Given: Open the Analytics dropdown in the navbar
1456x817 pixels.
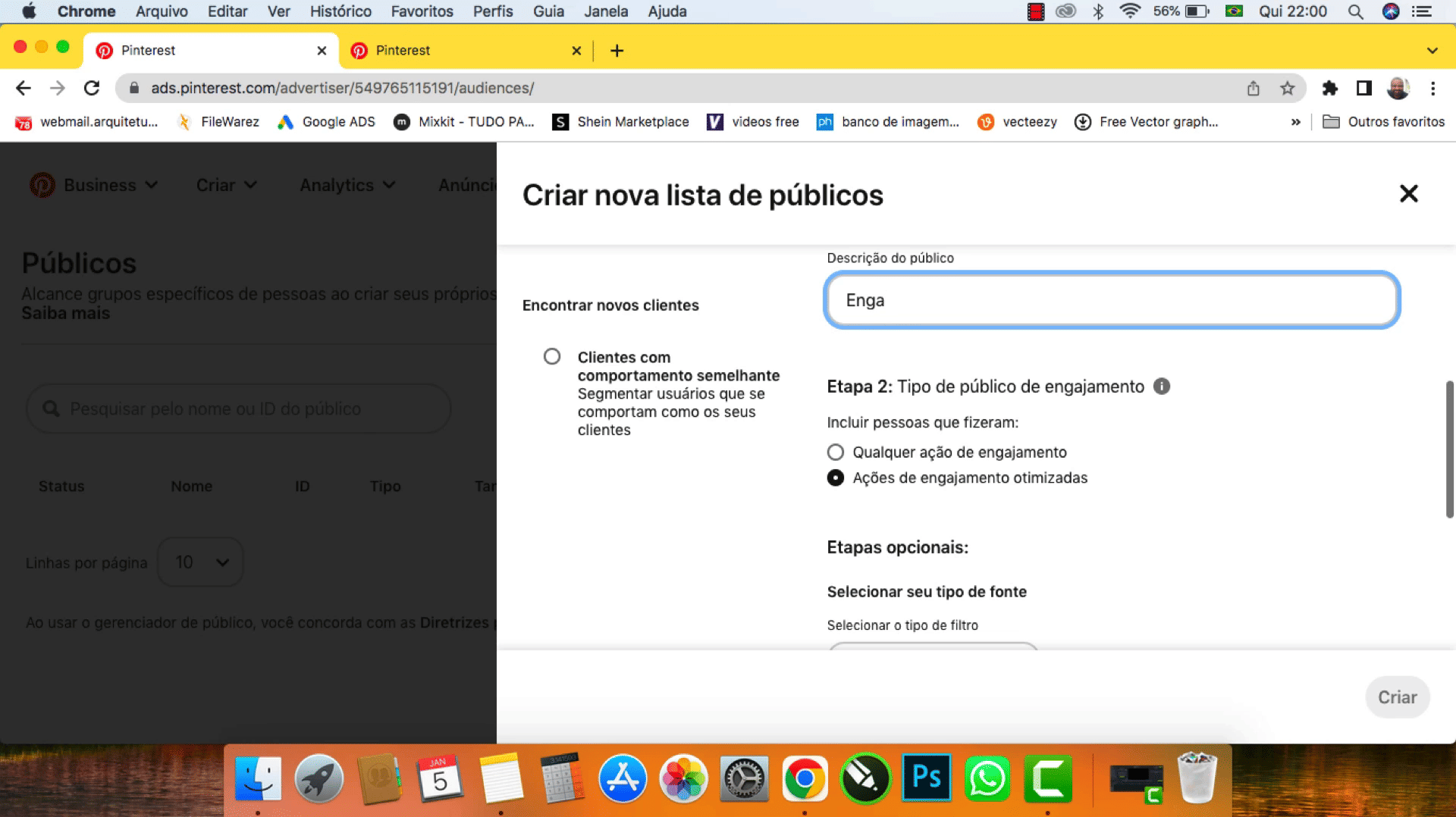Looking at the screenshot, I should pyautogui.click(x=347, y=185).
